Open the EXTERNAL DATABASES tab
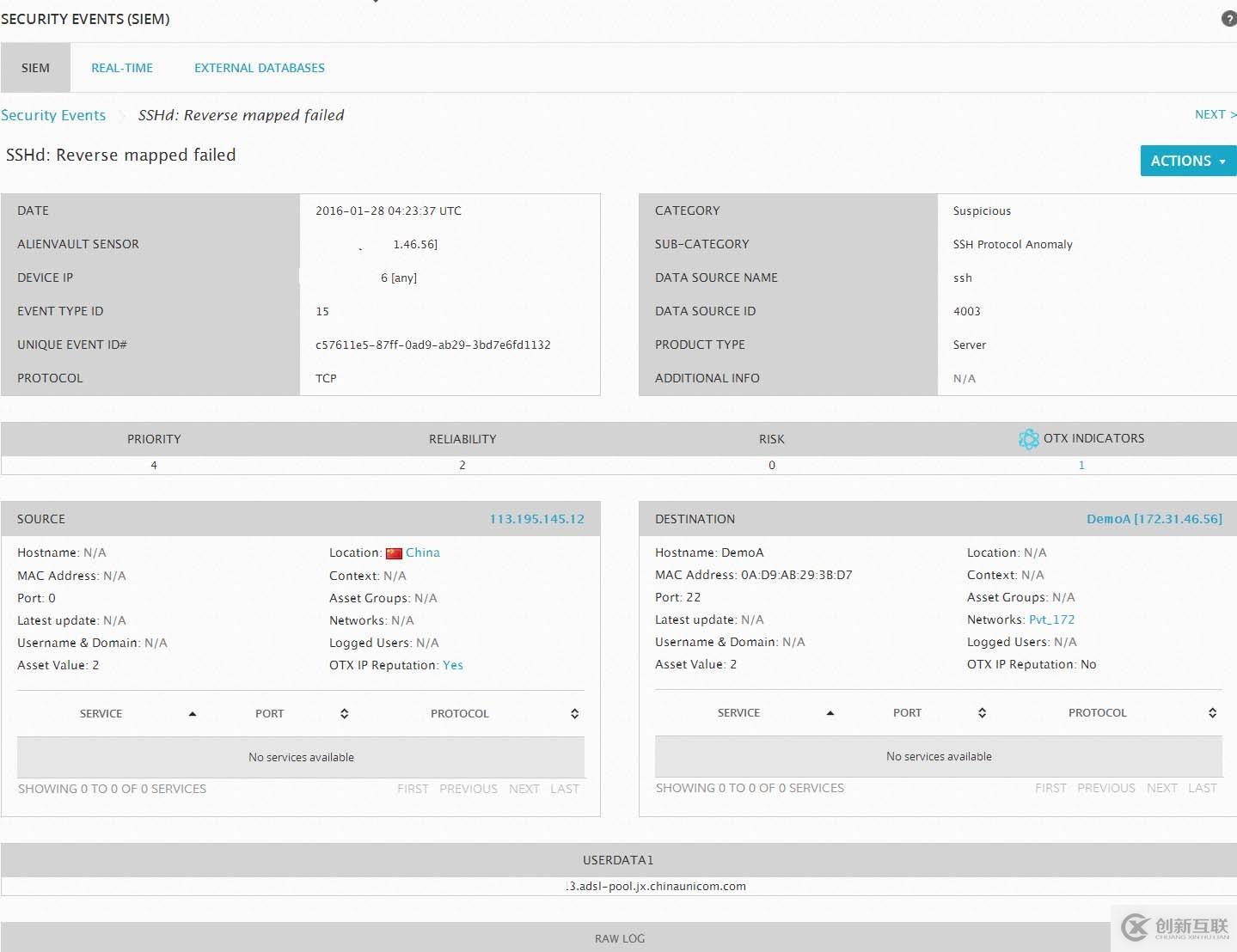 (x=260, y=68)
